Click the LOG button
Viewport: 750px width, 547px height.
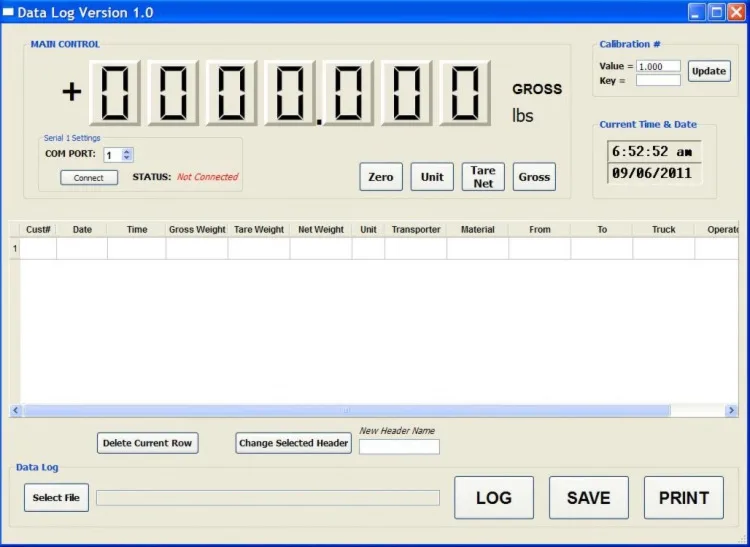click(x=494, y=498)
